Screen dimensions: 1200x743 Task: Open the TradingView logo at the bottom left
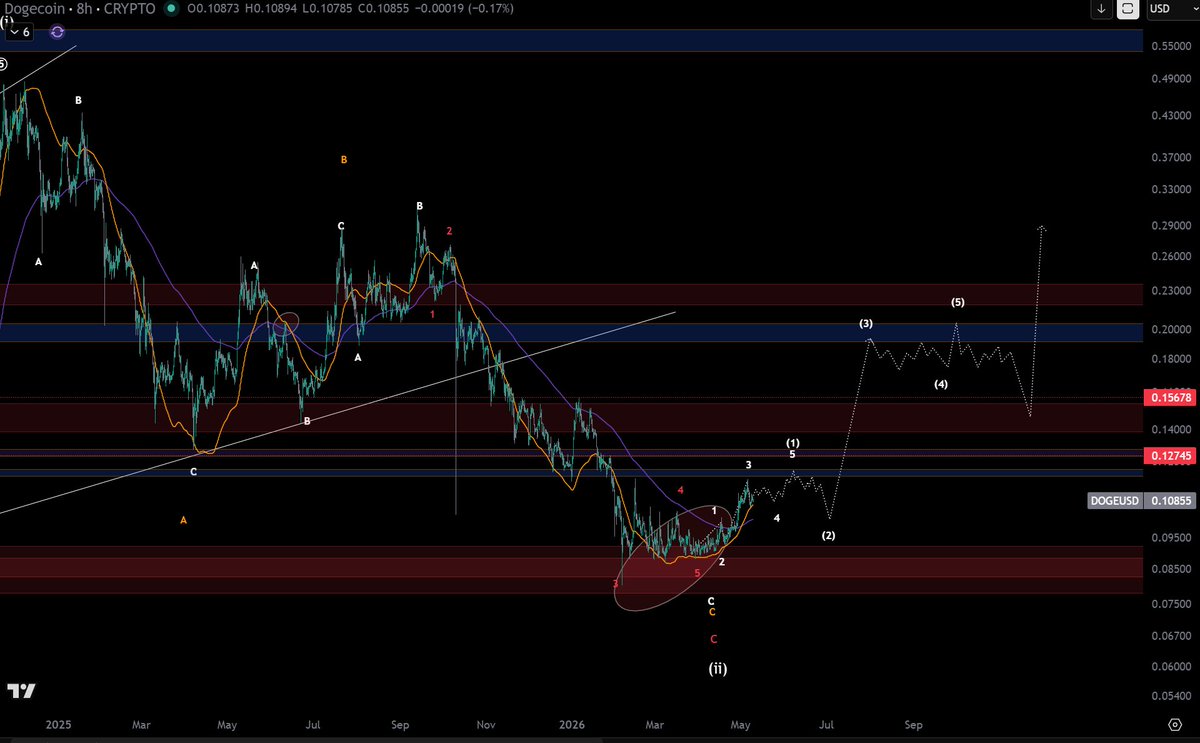click(x=21, y=691)
